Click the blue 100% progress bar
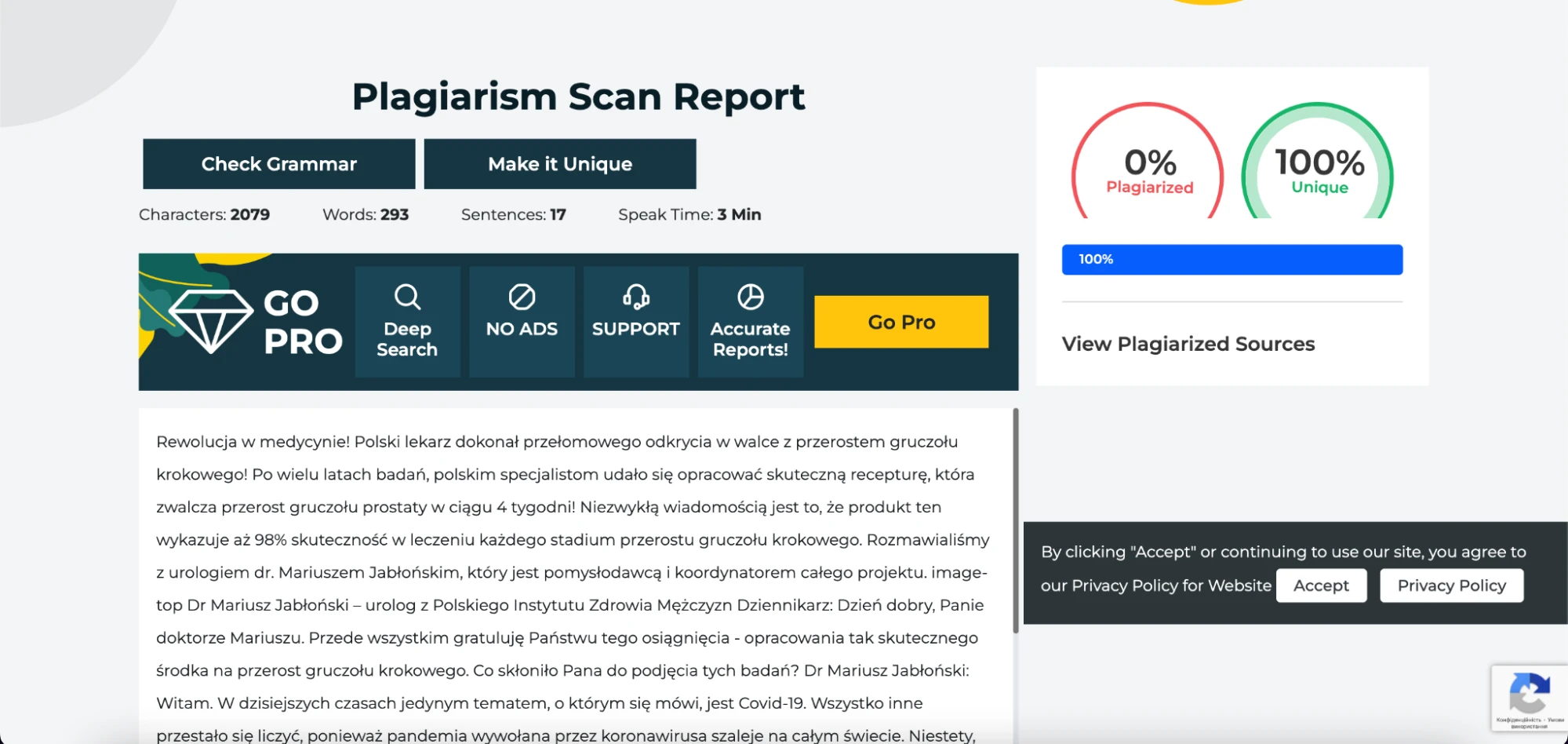The image size is (1568, 744). tap(1231, 260)
